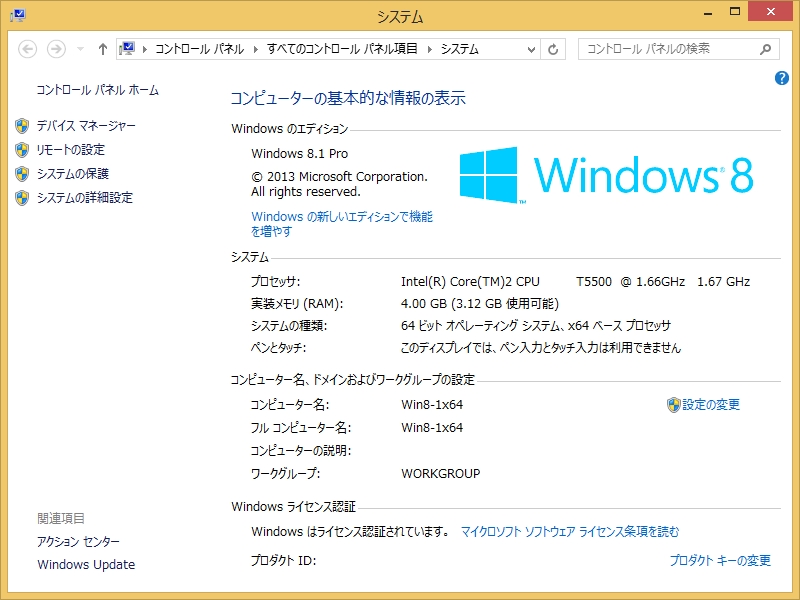
Task: Click shield icon beside リモートの設定
Action: click(x=22, y=149)
